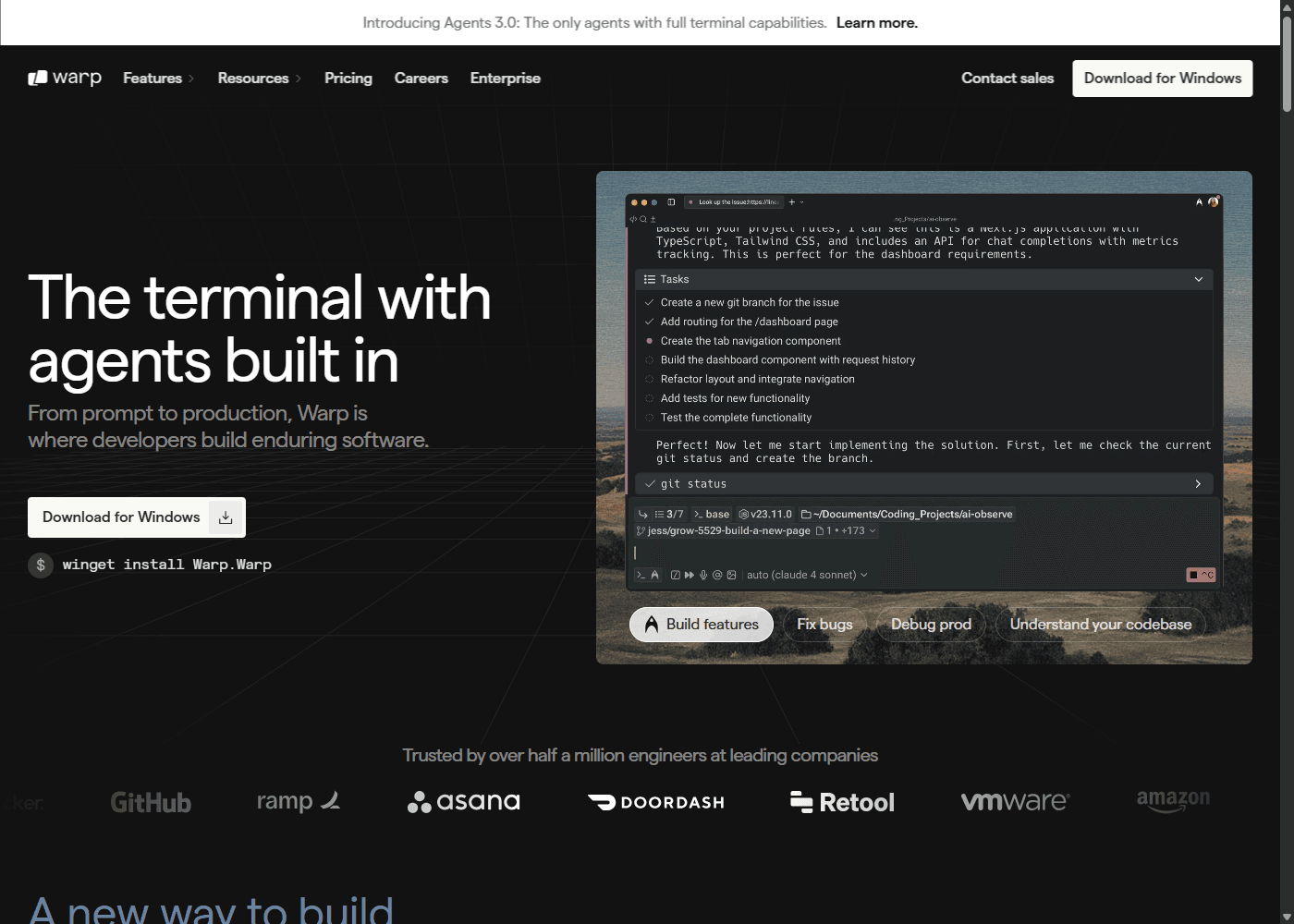Click the asana logo

pos(464,801)
